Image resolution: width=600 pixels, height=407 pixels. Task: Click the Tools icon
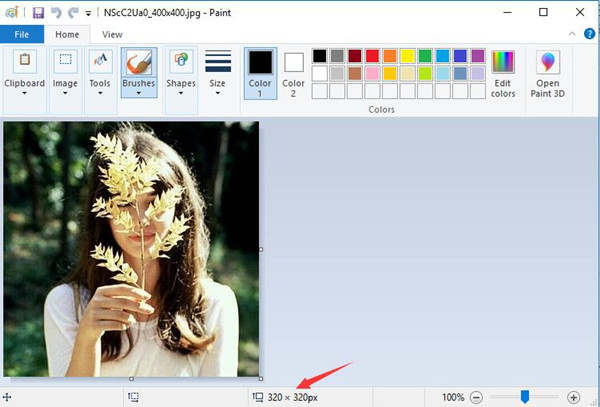[100, 60]
